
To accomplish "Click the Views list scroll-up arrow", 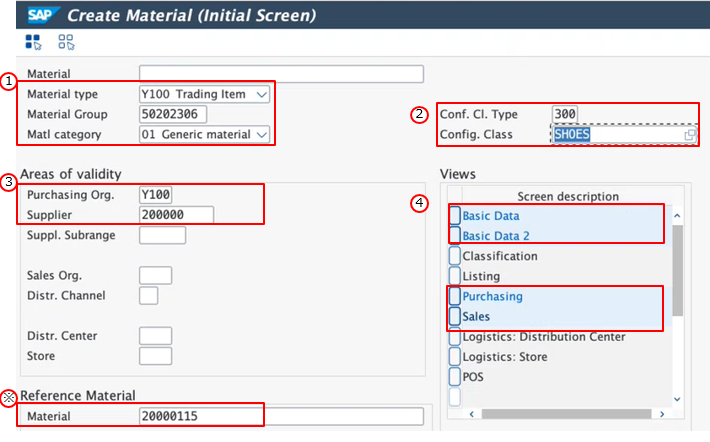I will [678, 216].
